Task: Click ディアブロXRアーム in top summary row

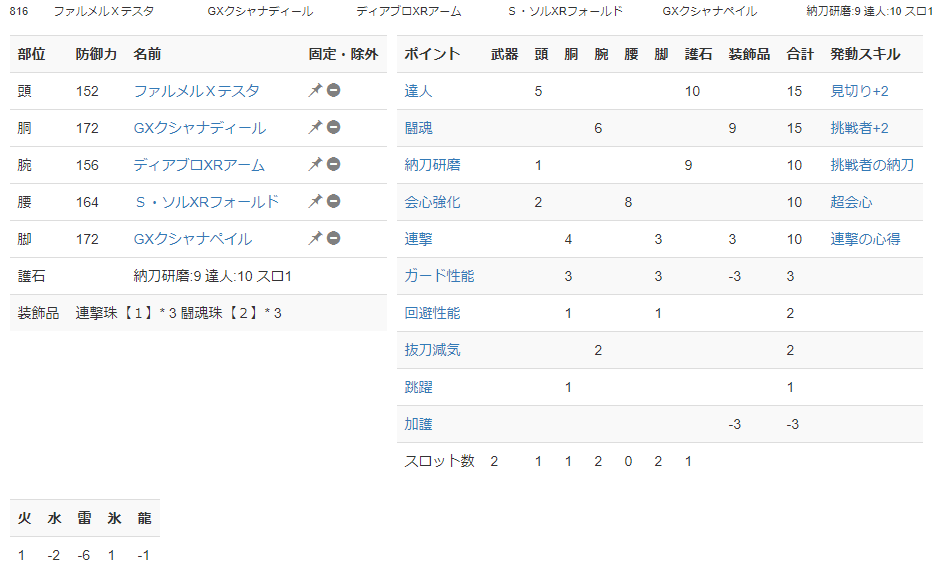Action: click(409, 11)
